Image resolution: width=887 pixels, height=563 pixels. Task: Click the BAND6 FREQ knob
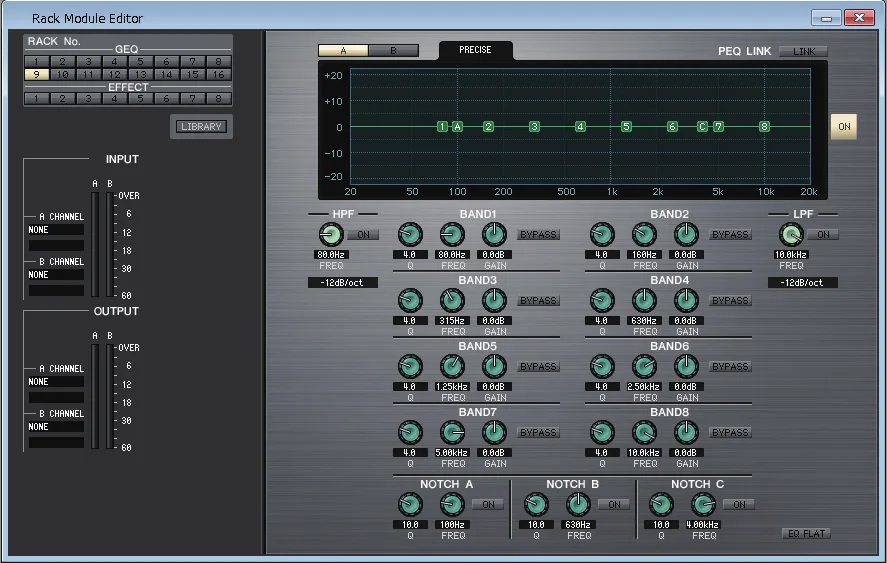click(x=644, y=367)
